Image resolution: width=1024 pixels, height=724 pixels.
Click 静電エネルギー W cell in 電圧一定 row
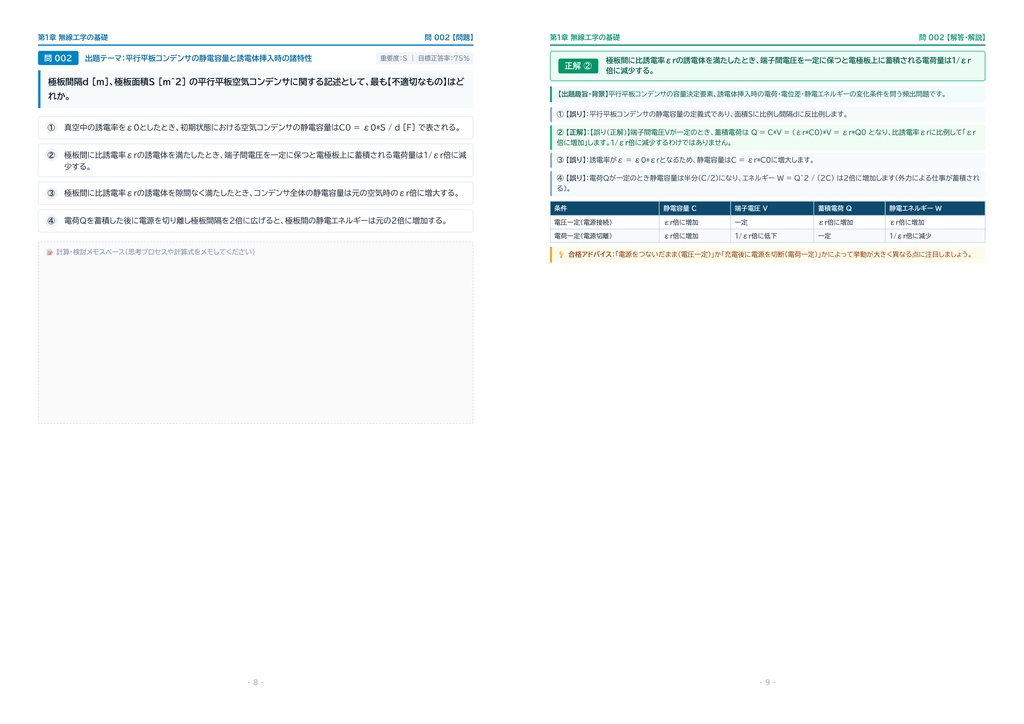[935, 222]
